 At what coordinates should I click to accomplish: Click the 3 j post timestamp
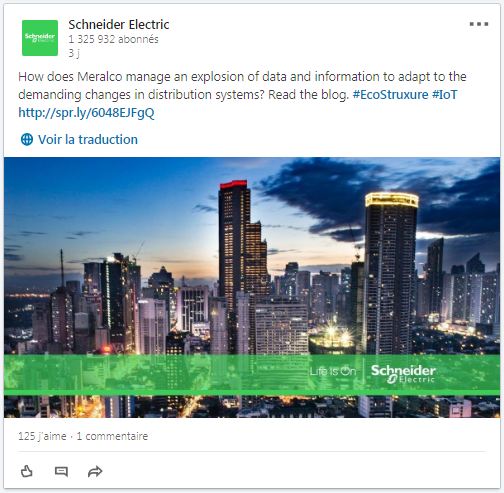coord(74,53)
